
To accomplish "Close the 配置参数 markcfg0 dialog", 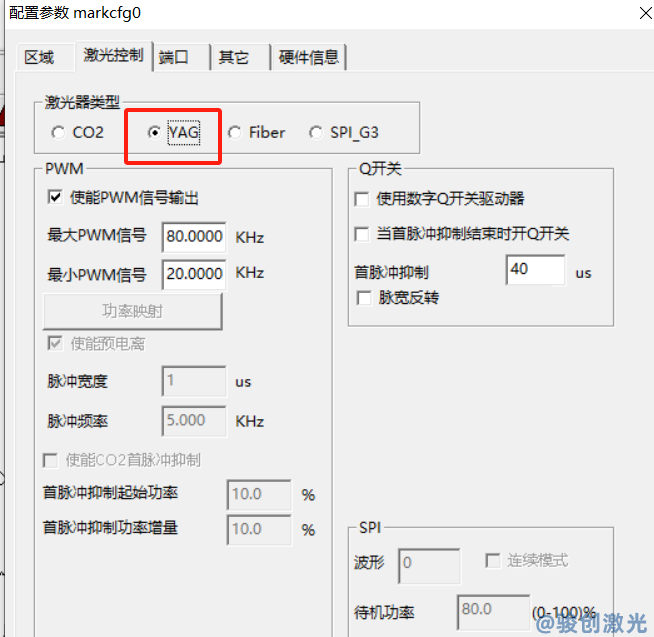I will (645, 13).
